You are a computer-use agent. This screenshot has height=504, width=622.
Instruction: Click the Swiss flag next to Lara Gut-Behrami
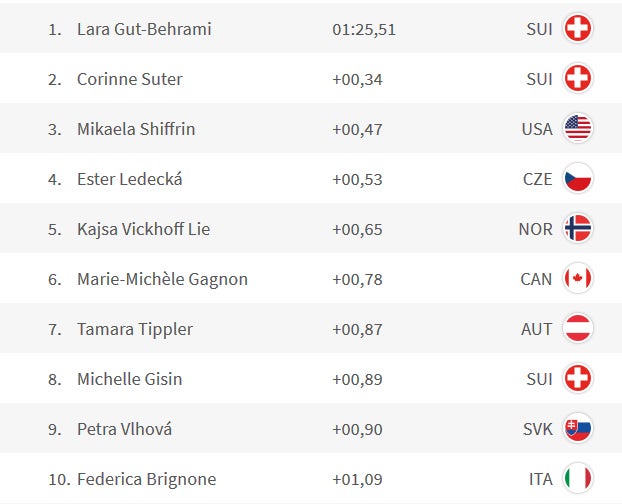[578, 28]
